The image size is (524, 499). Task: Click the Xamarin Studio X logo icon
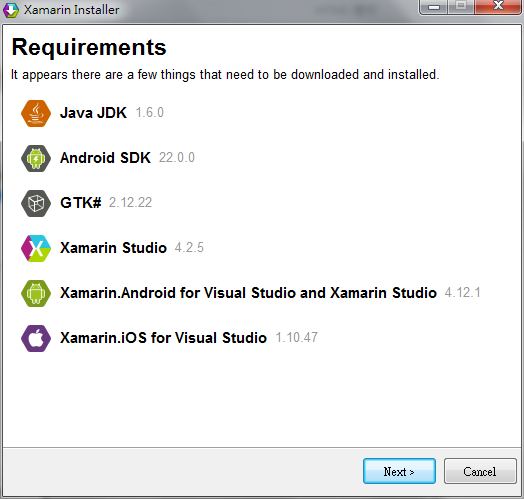point(36,248)
